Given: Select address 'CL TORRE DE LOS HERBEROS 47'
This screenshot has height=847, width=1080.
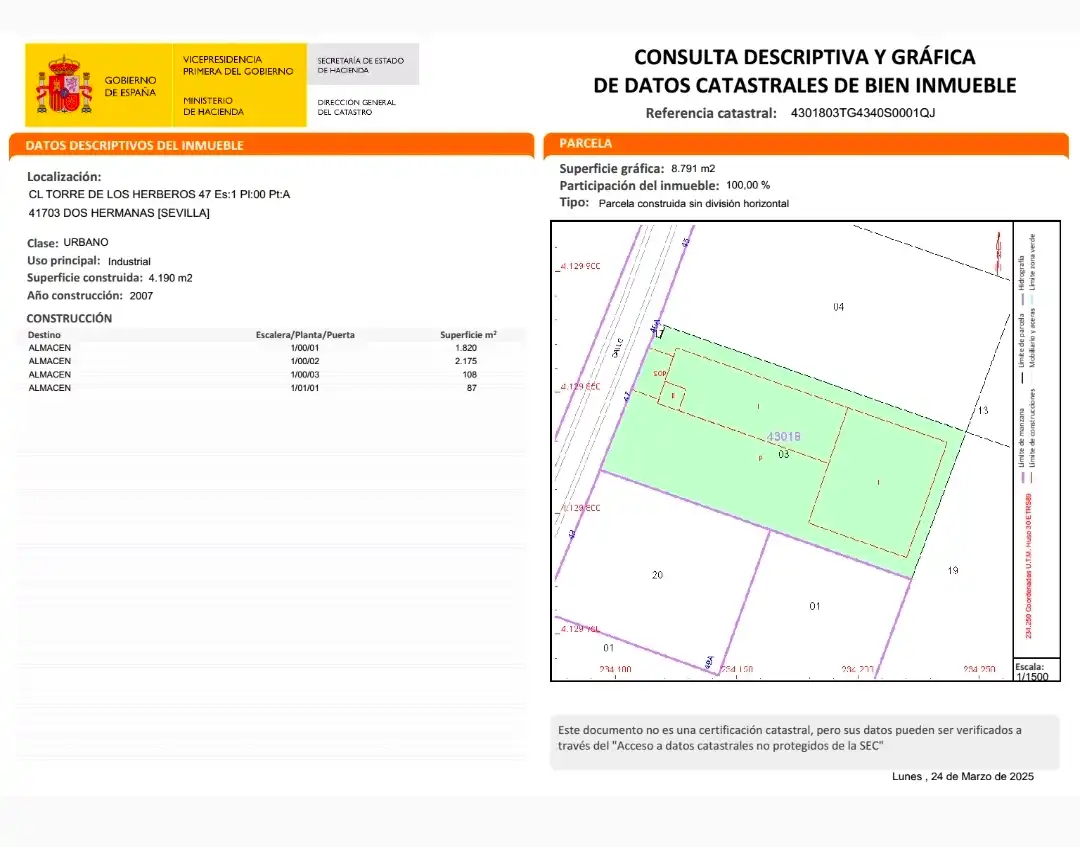Looking at the screenshot, I should pos(120,195).
